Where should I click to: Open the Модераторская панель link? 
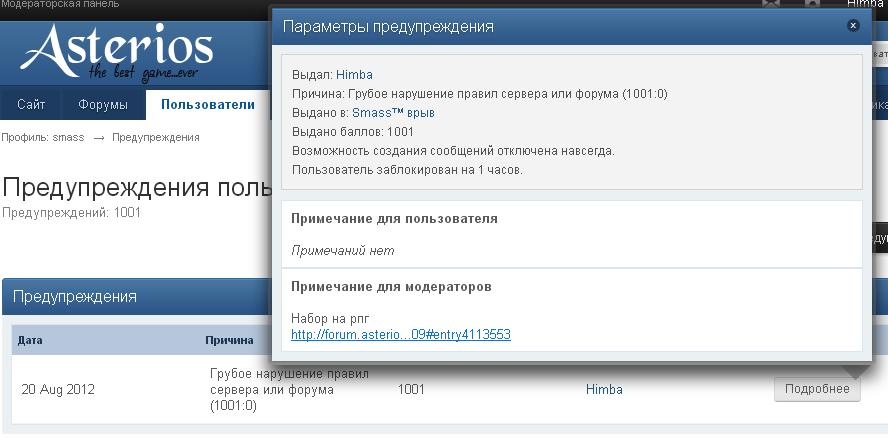[60, 4]
